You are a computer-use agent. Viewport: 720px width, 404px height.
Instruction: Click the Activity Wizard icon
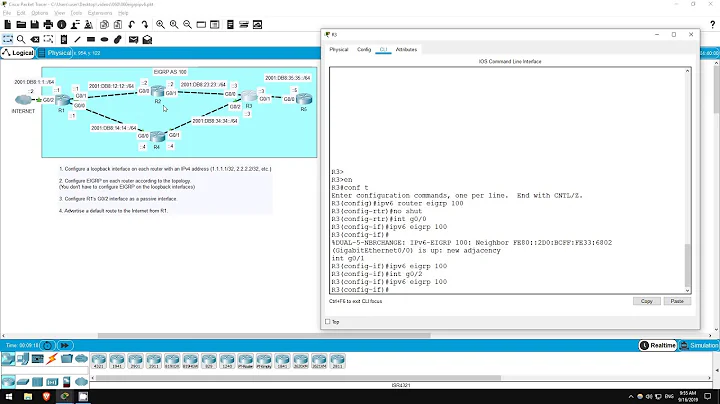pos(89,24)
